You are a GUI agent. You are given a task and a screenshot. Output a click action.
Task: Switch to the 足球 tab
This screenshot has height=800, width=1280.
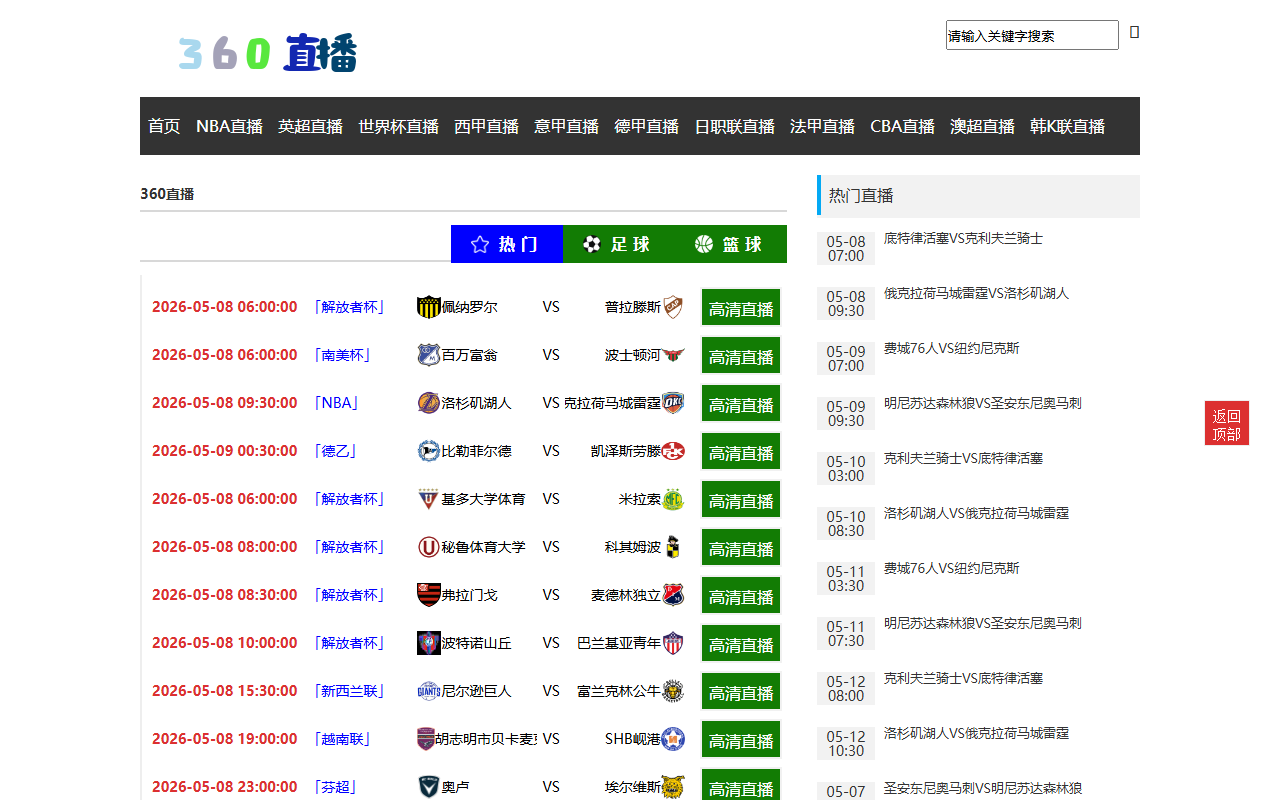(x=619, y=244)
